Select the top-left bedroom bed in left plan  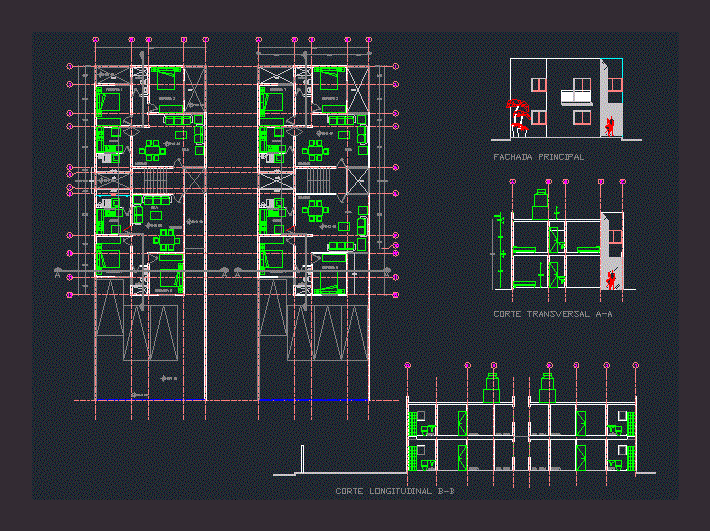(108, 101)
